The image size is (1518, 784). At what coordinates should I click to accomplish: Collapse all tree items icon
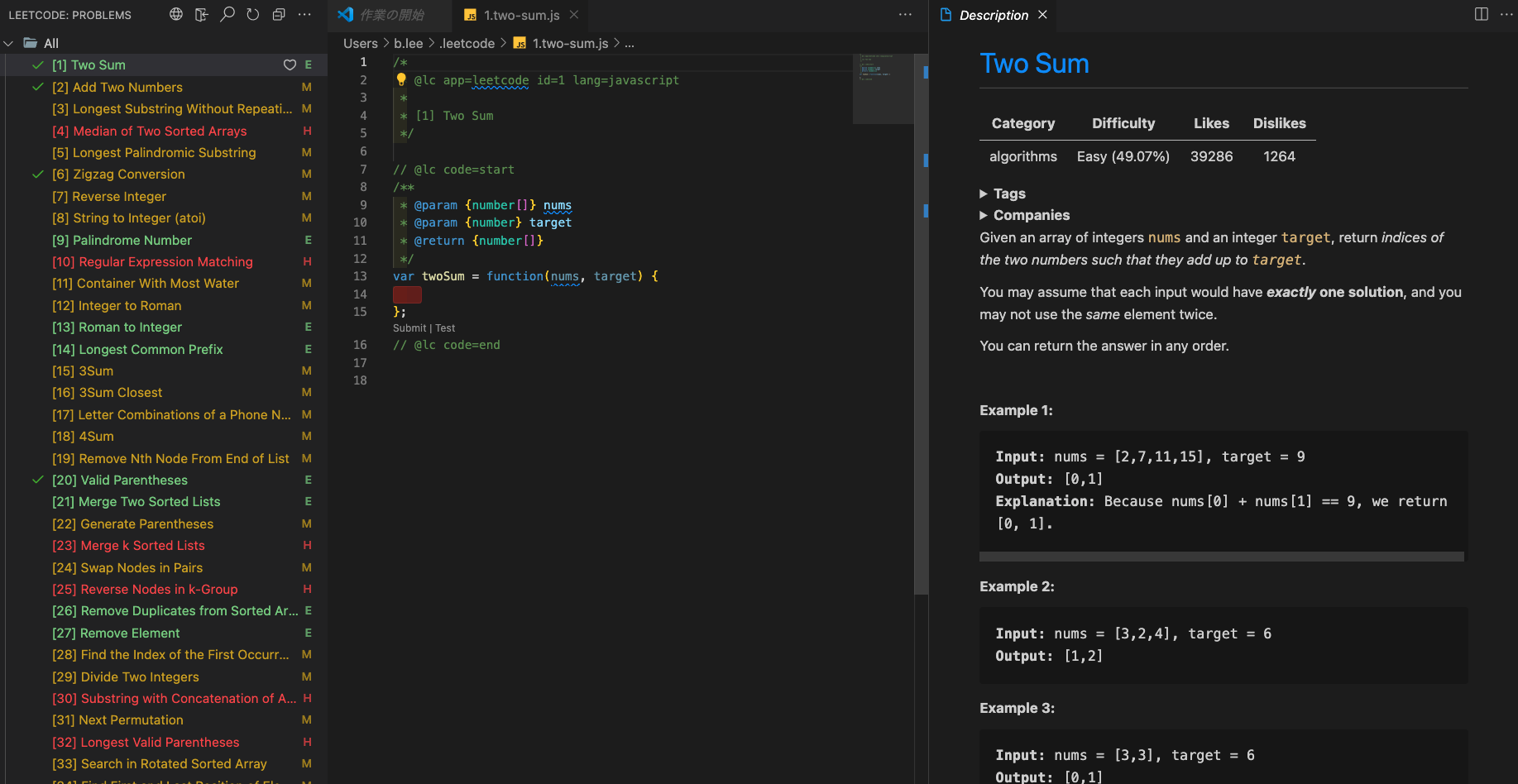(279, 14)
